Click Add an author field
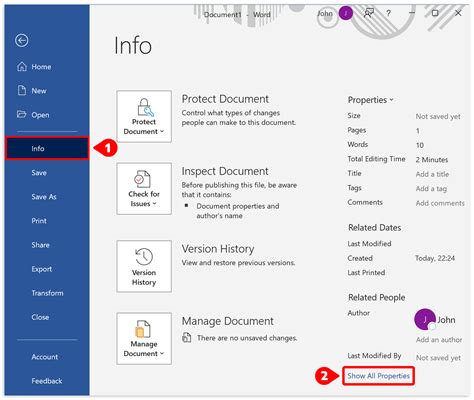474x400 pixels. click(x=439, y=340)
